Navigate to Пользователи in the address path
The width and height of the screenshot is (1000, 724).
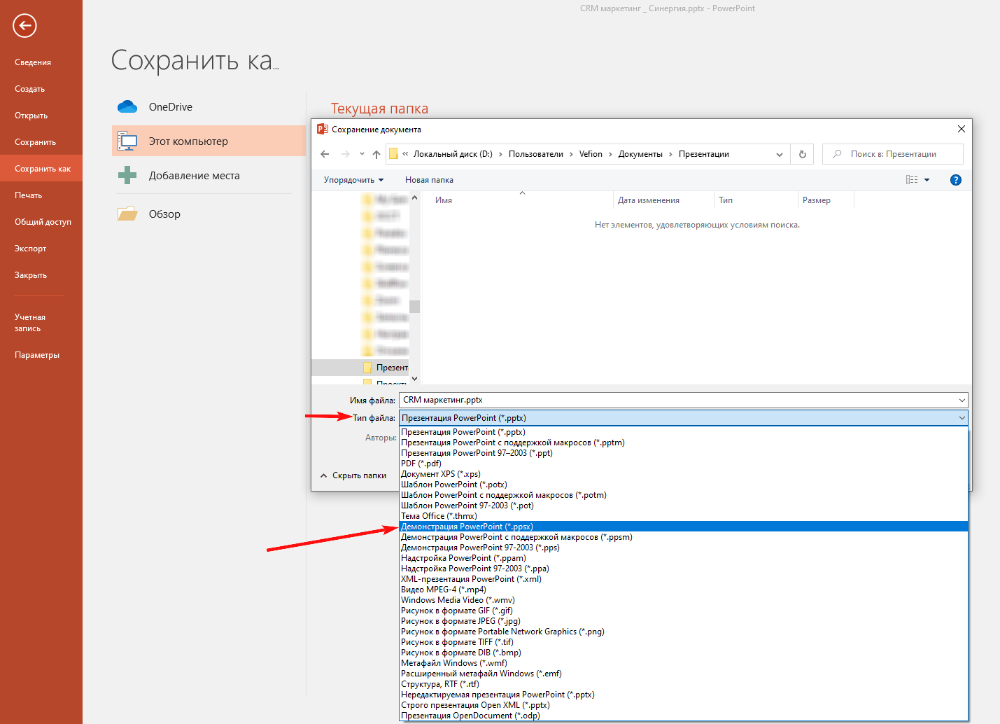[x=536, y=154]
